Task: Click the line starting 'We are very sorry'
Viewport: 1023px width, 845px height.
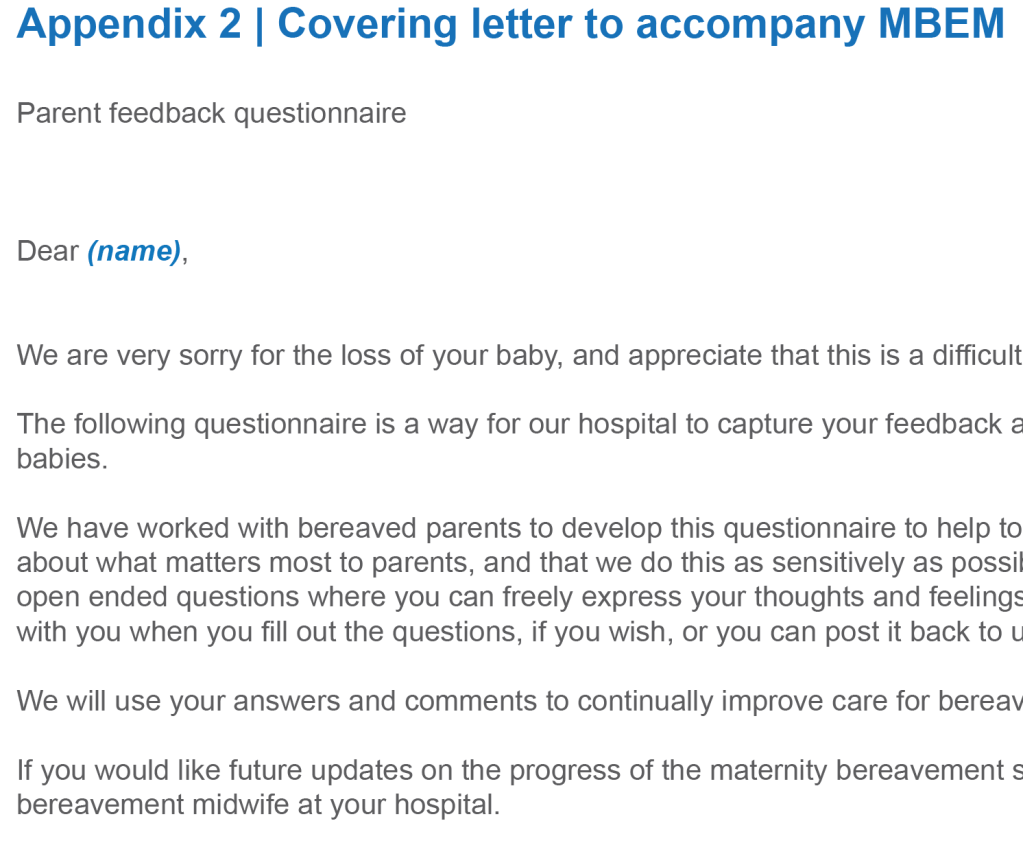Action: (519, 355)
